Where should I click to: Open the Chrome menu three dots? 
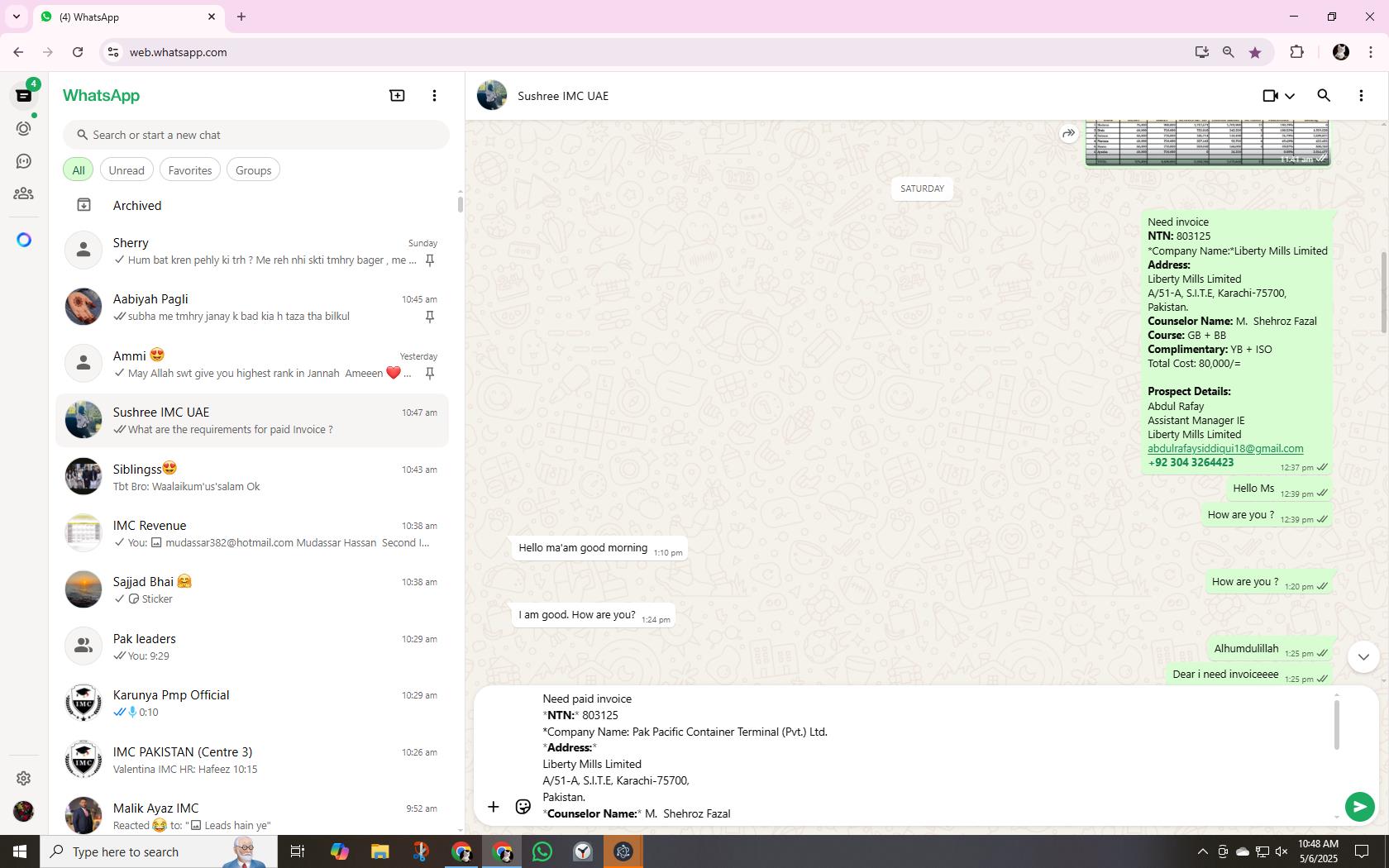tap(1371, 52)
